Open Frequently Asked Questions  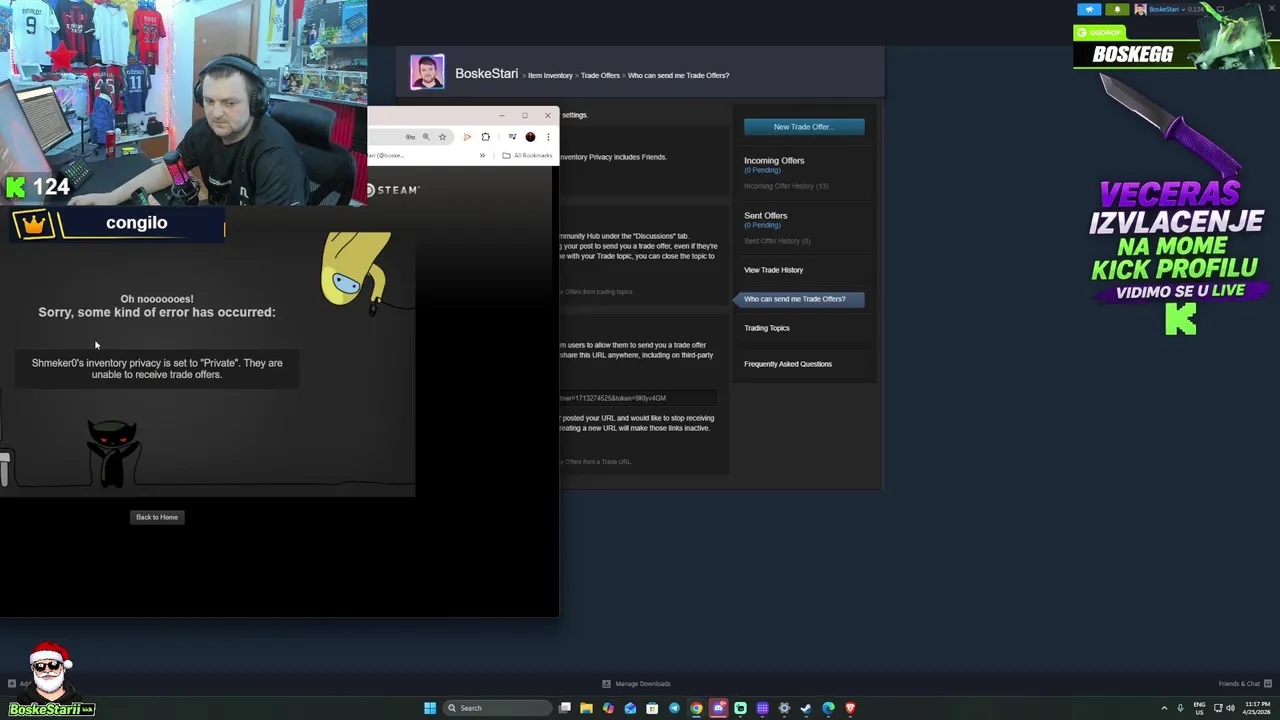[788, 364]
